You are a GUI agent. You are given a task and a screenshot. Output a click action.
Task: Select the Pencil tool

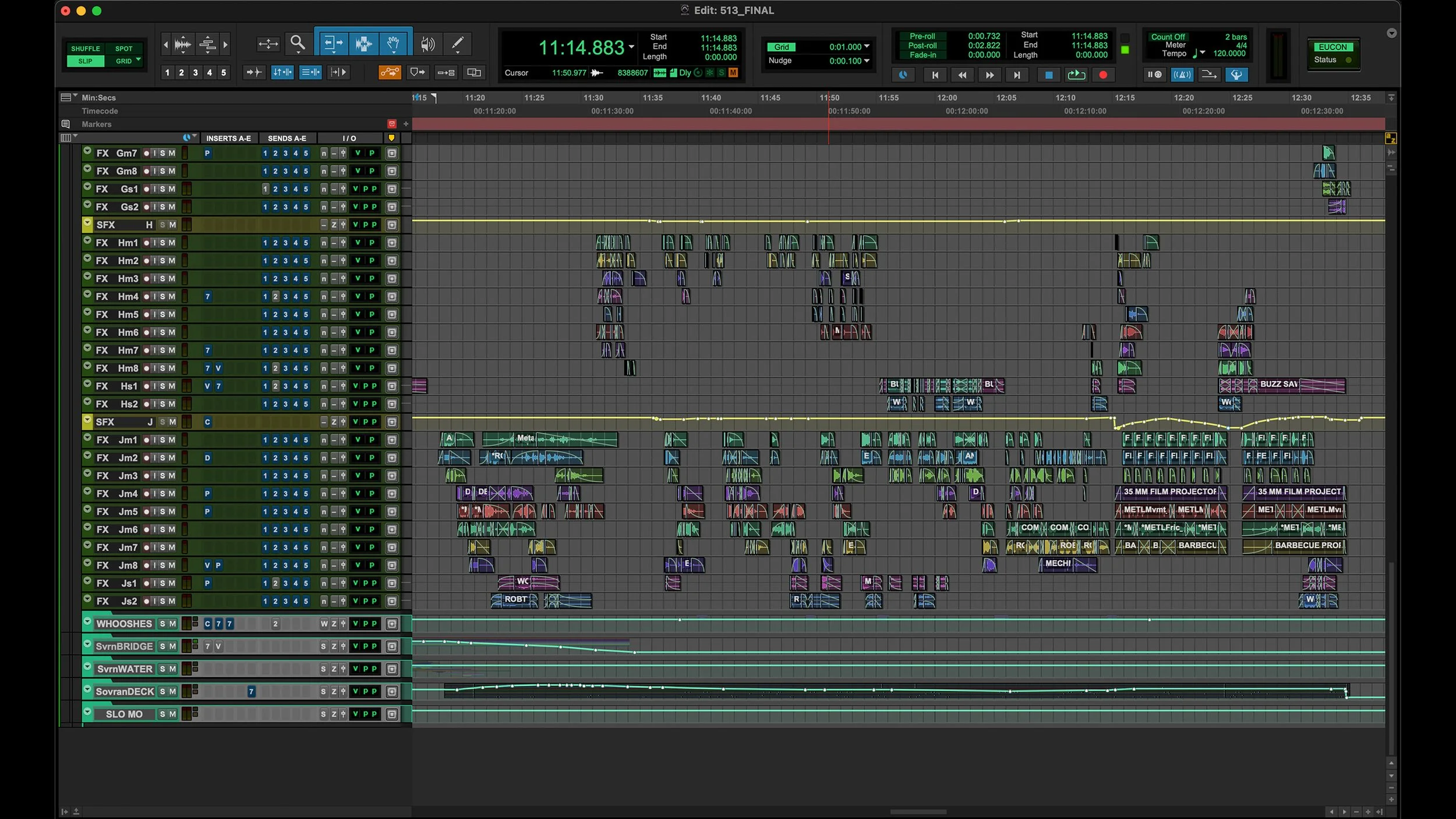tap(458, 44)
